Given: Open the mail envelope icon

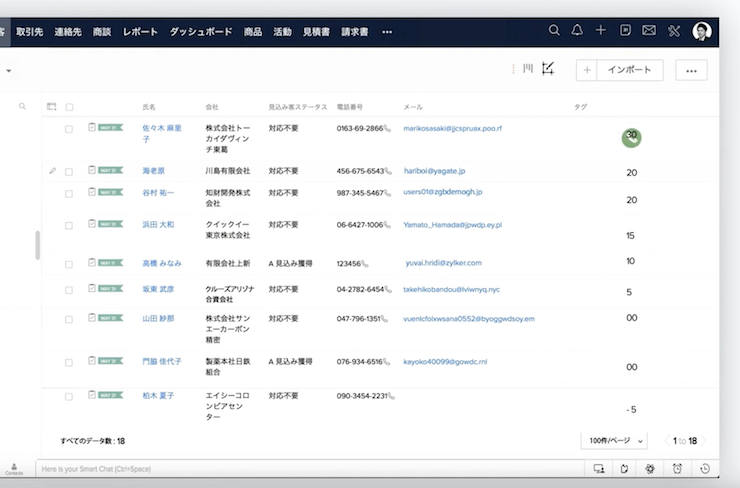Looking at the screenshot, I should click(649, 31).
